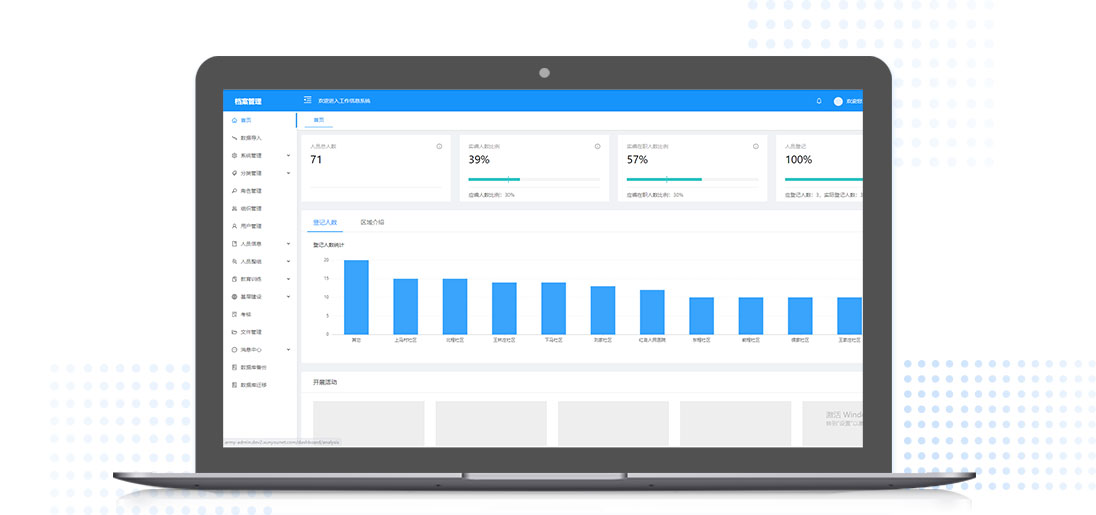Open notifications with the bell icon

(x=819, y=101)
